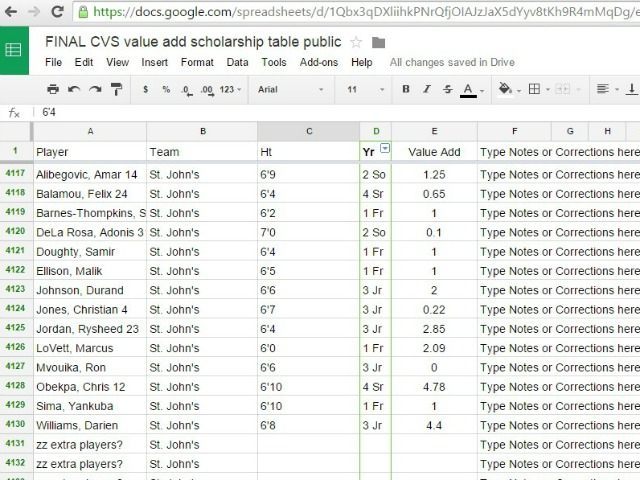The height and width of the screenshot is (480, 640).
Task: Open the View menu
Action: [118, 62]
